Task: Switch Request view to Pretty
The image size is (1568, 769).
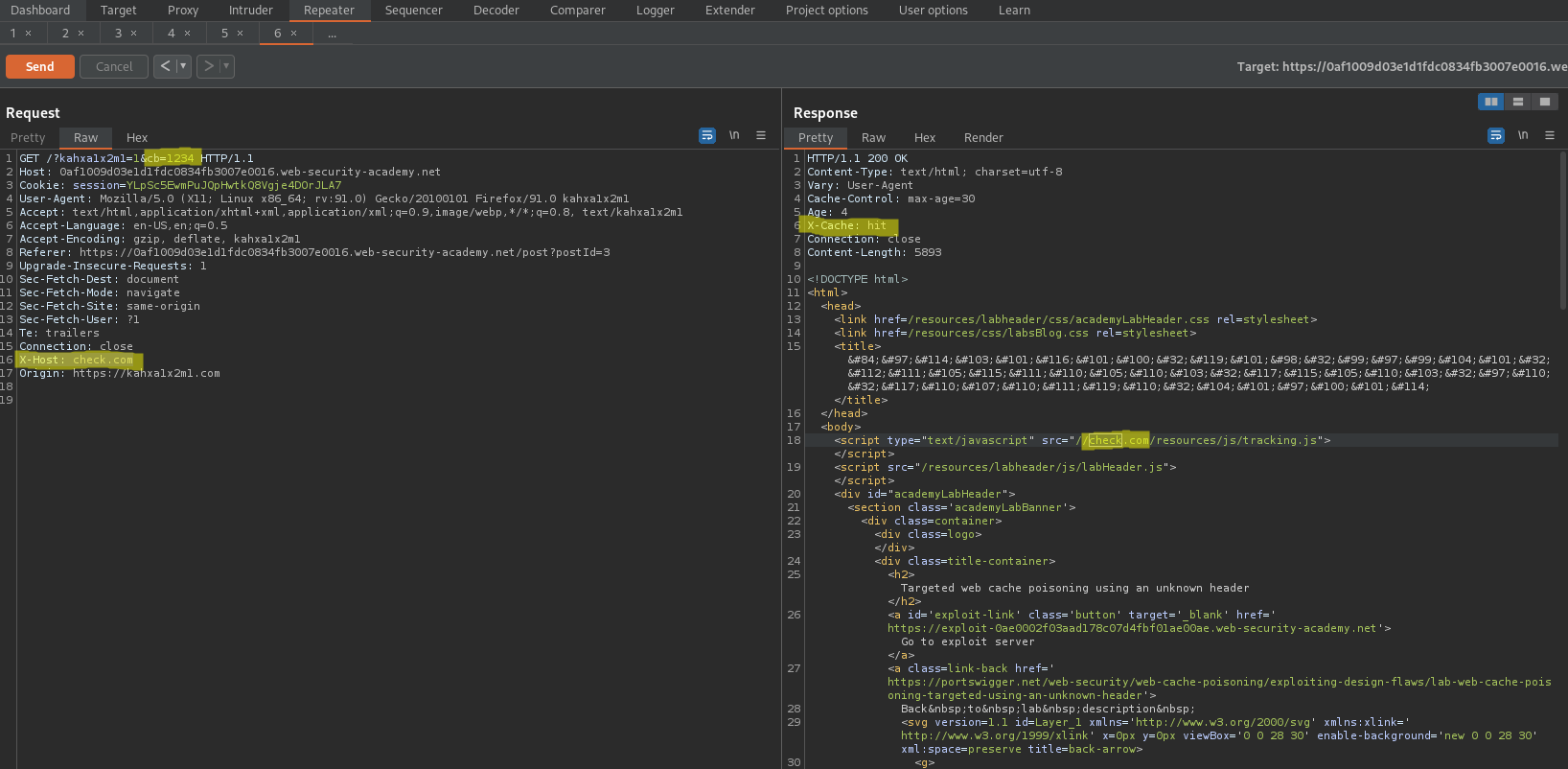Action: click(28, 138)
